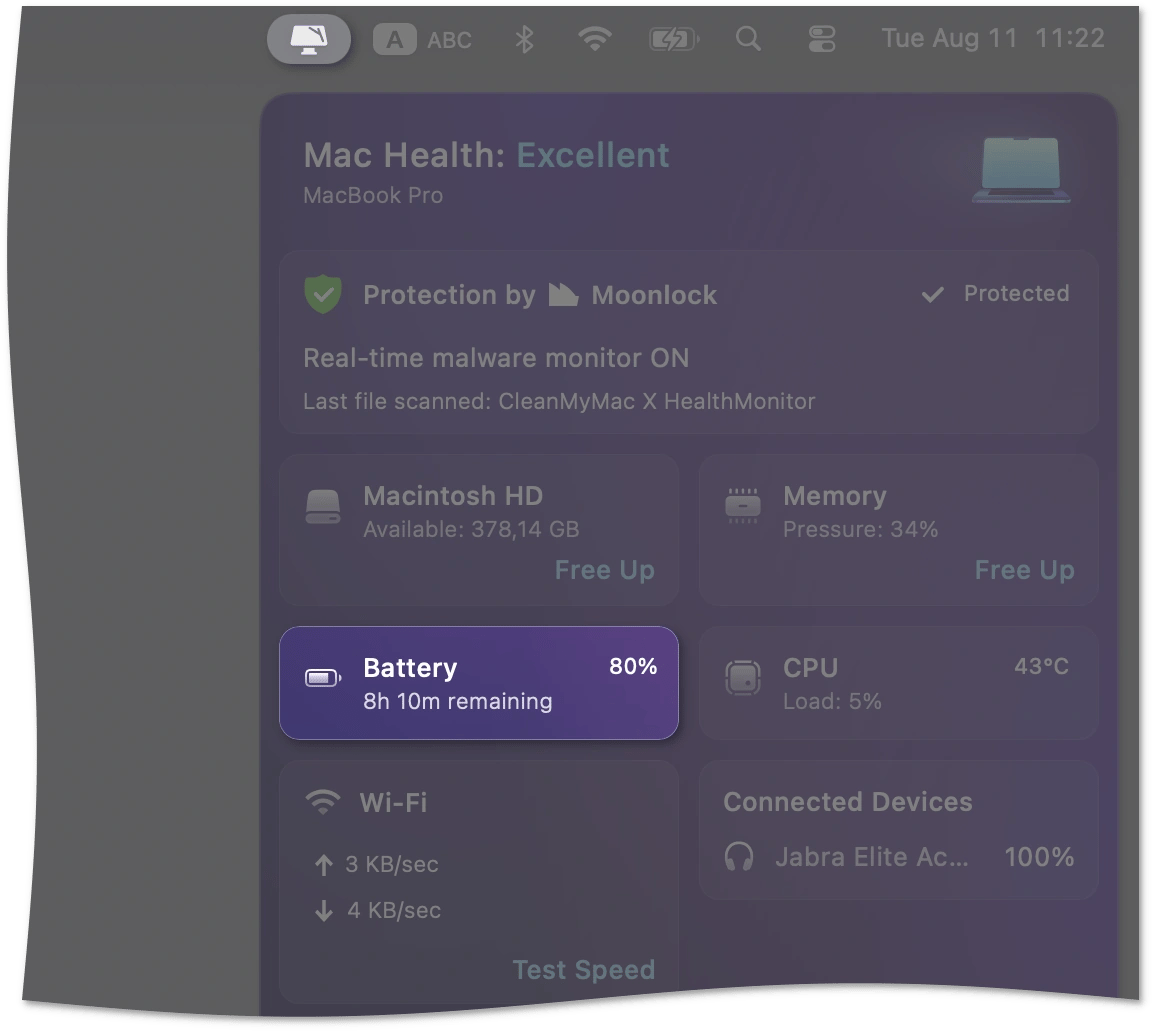1152x1031 pixels.
Task: Click the Wi-Fi upload arrow icon
Action: pyautogui.click(x=323, y=865)
